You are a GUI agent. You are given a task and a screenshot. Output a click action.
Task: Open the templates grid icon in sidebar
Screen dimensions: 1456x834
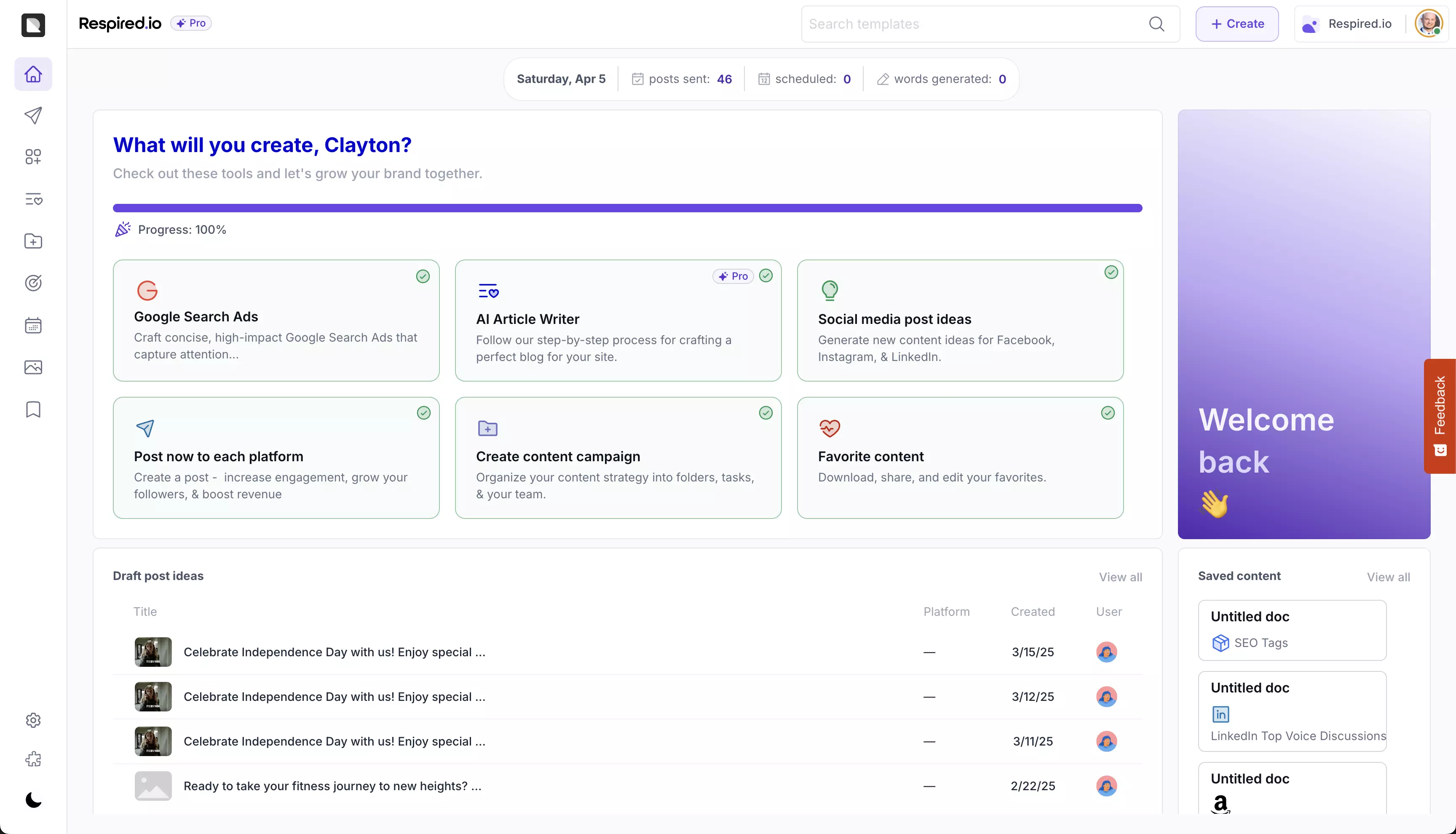pos(33,157)
